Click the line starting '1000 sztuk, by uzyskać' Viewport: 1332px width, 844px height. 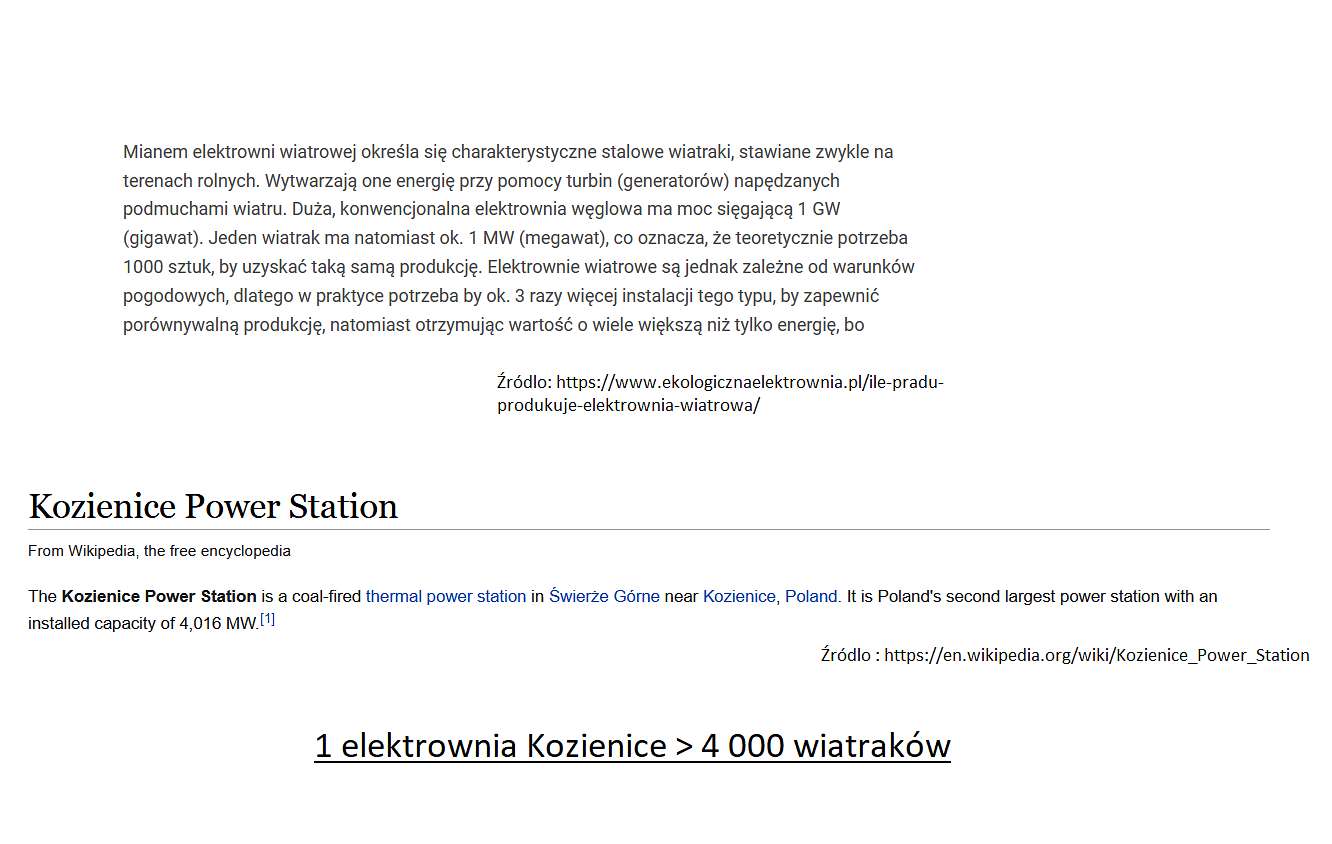(519, 268)
